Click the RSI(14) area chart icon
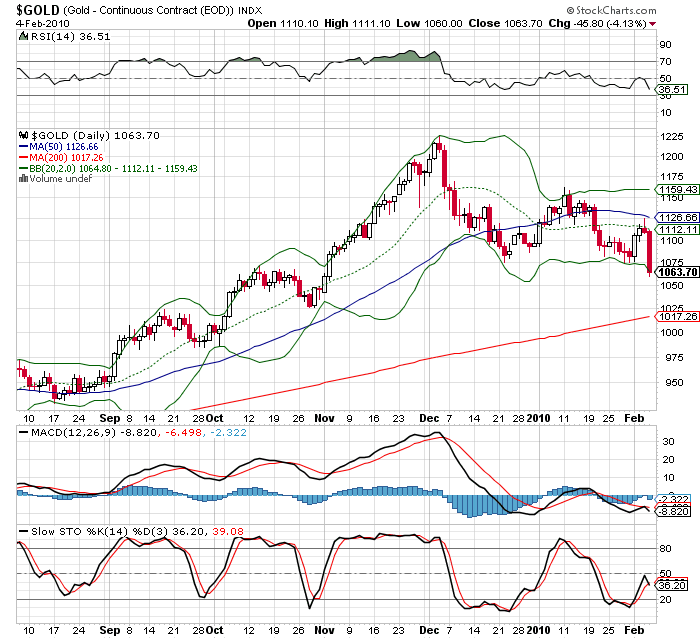The height and width of the screenshot is (639, 700). (23, 36)
